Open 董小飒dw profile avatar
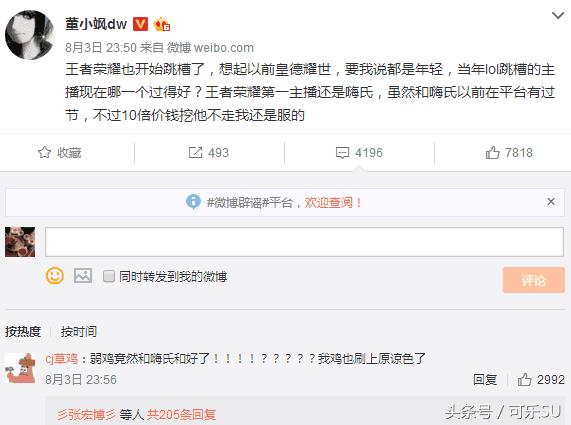Image resolution: width=571 pixels, height=425 pixels. tap(30, 35)
